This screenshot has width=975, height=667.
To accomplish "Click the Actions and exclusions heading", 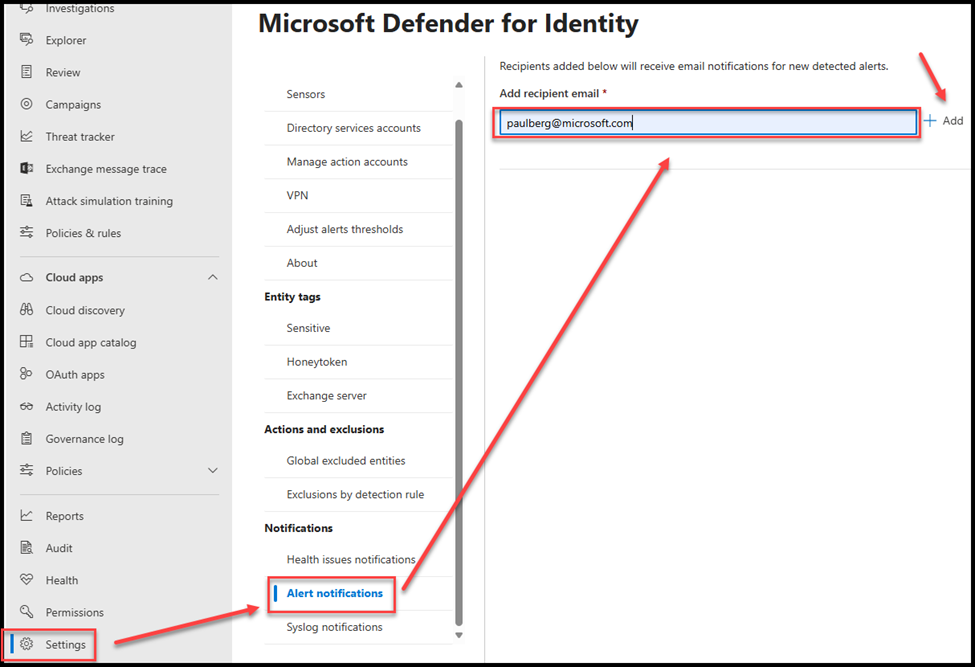I will 324,429.
